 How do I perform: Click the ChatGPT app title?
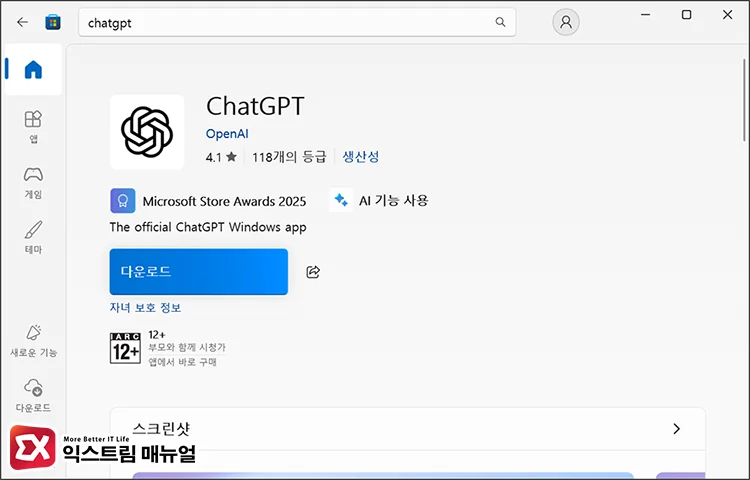click(255, 106)
